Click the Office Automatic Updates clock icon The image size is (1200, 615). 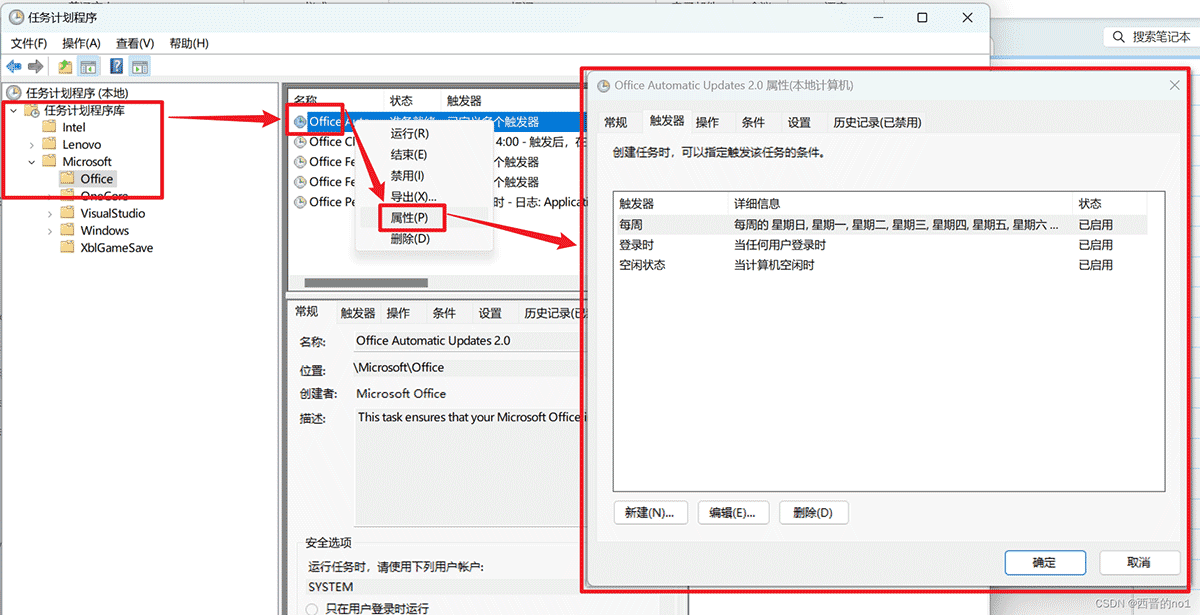tap(299, 122)
